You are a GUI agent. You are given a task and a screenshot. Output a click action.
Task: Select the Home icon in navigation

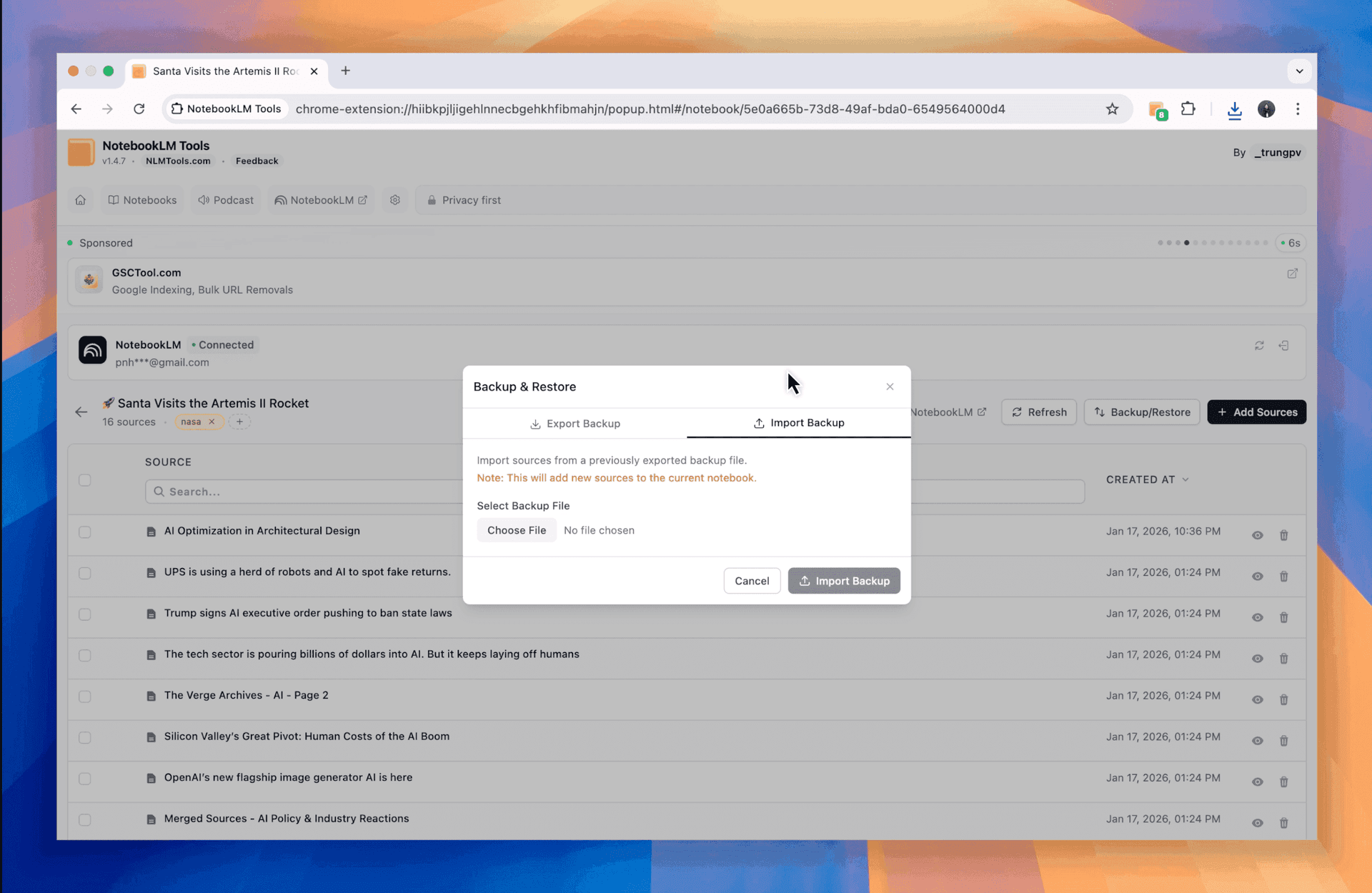coord(80,200)
